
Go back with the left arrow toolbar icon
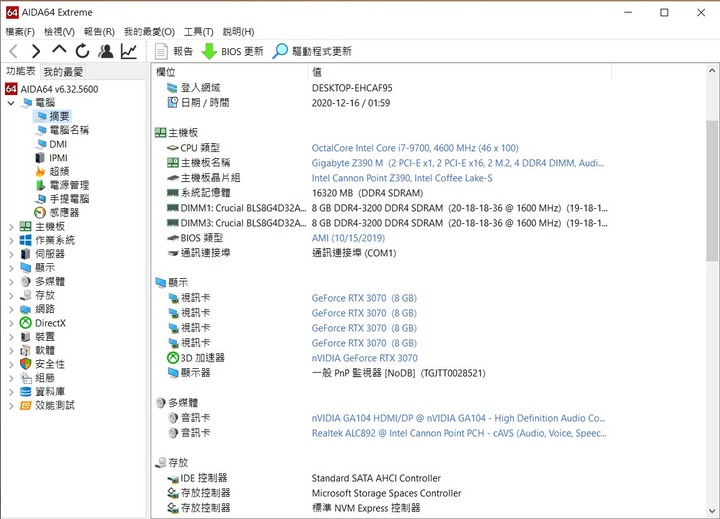pos(14,51)
